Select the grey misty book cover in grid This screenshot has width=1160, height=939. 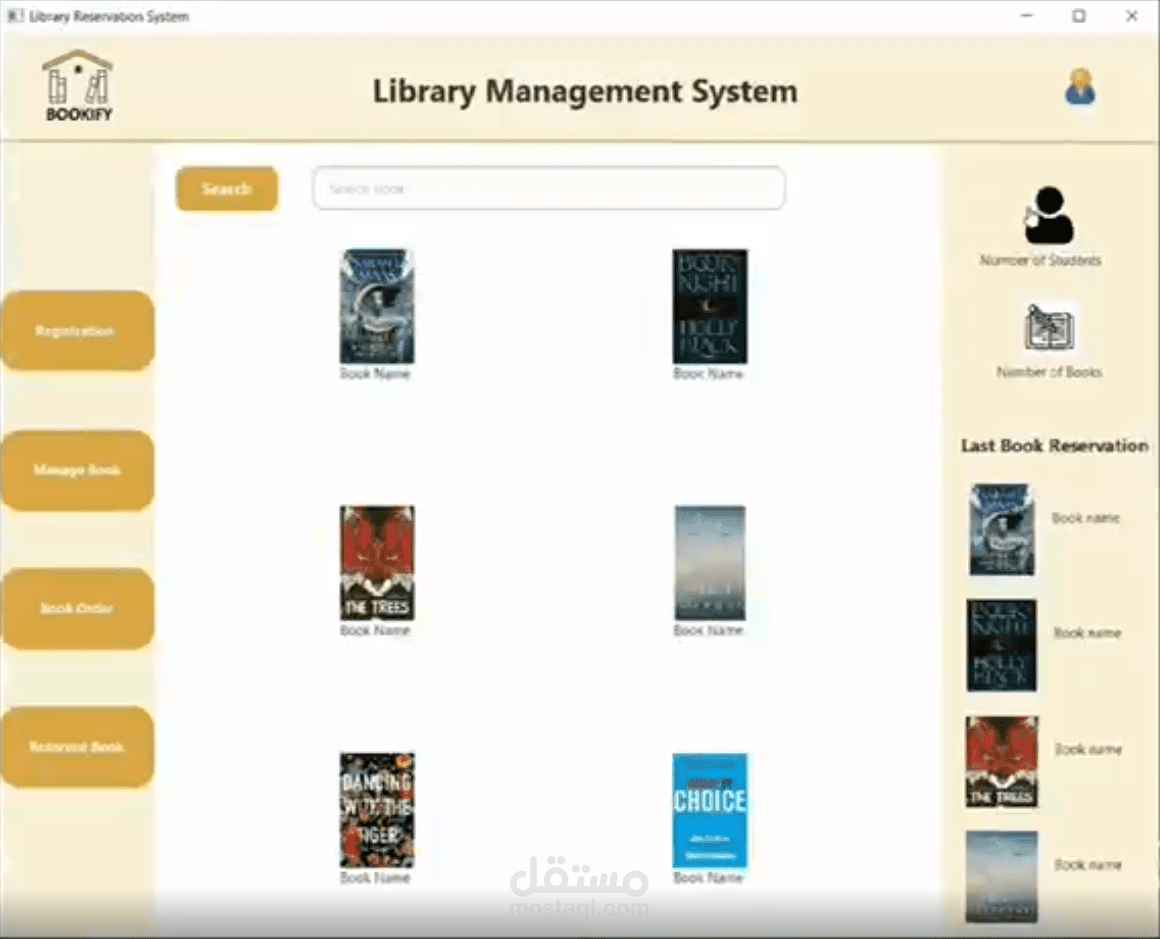point(709,563)
